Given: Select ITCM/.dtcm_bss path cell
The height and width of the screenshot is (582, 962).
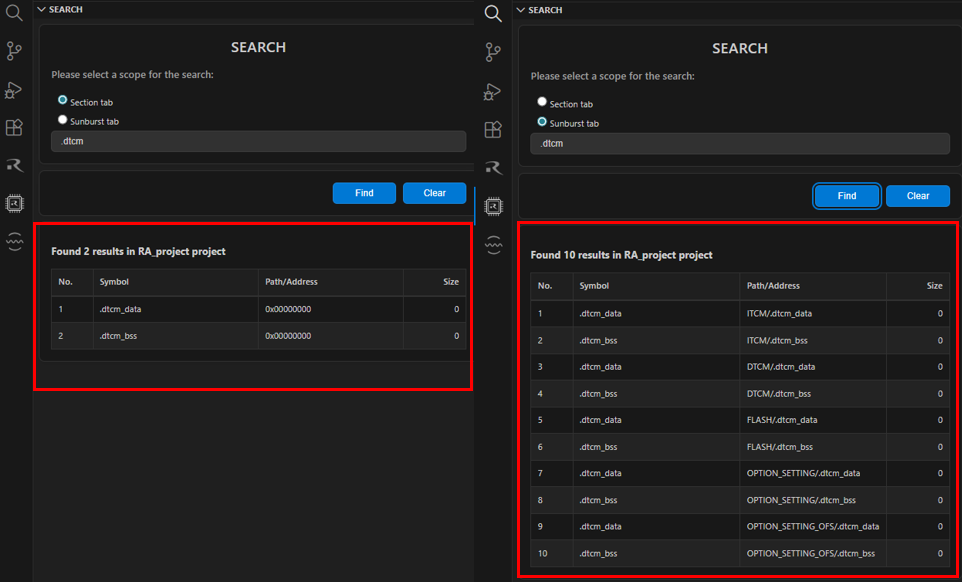Looking at the screenshot, I should [814, 340].
